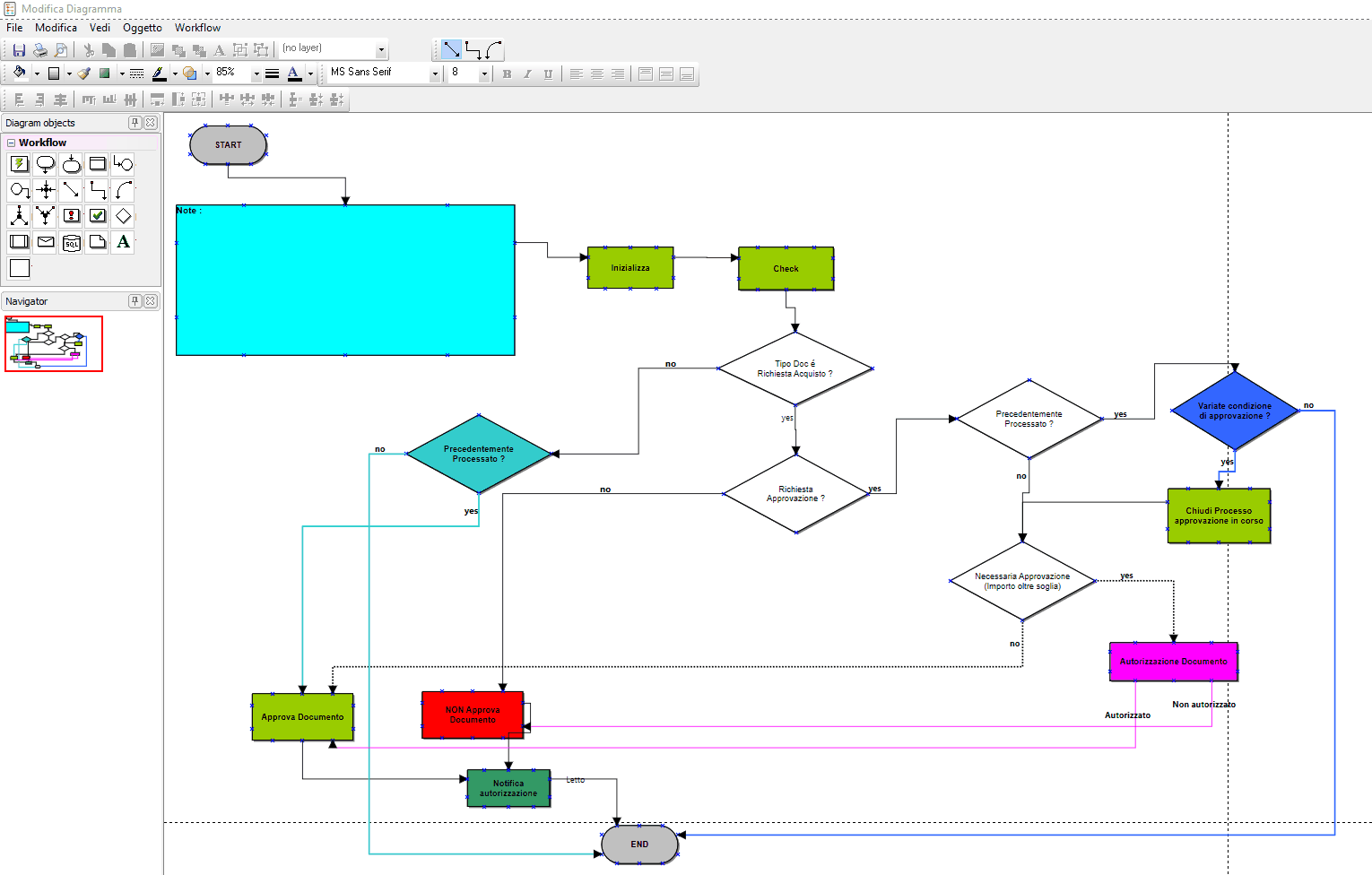Open the Oggetto menu
1372x875 pixels.
pos(143,28)
